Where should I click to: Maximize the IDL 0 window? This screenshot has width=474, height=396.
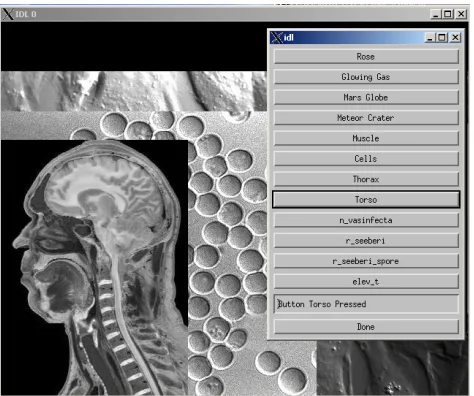pyautogui.click(x=448, y=14)
